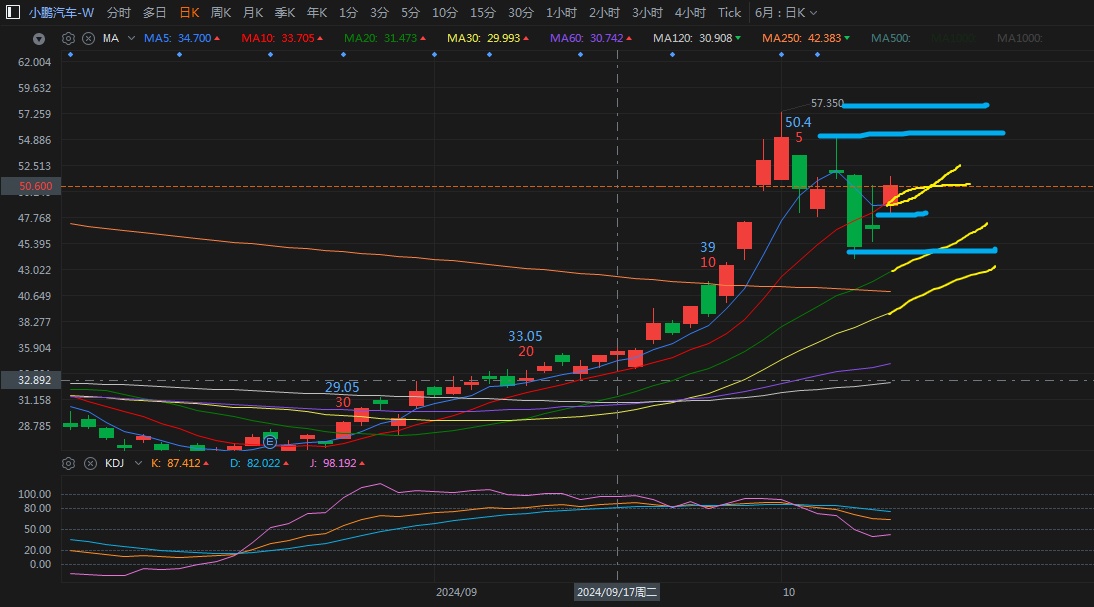Close the KDJ indicator panel

click(x=88, y=463)
